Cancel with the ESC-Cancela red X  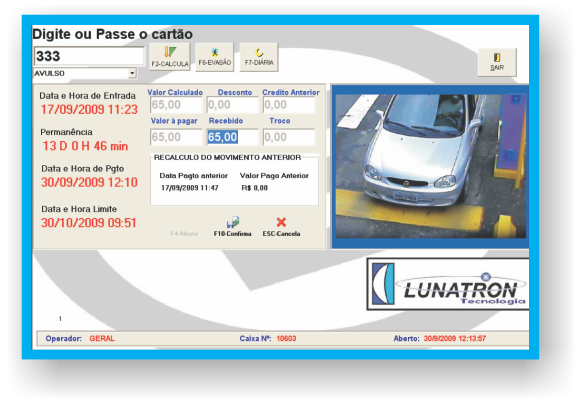pos(281,227)
